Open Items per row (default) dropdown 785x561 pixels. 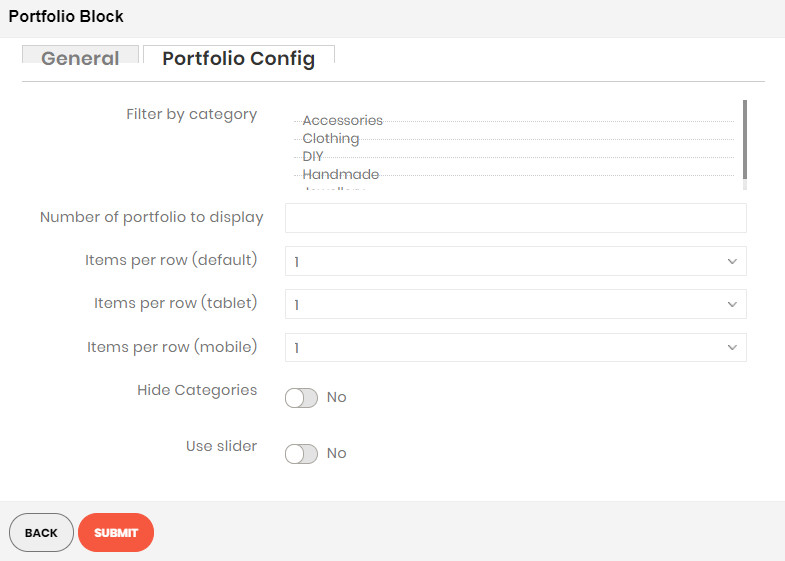[516, 261]
